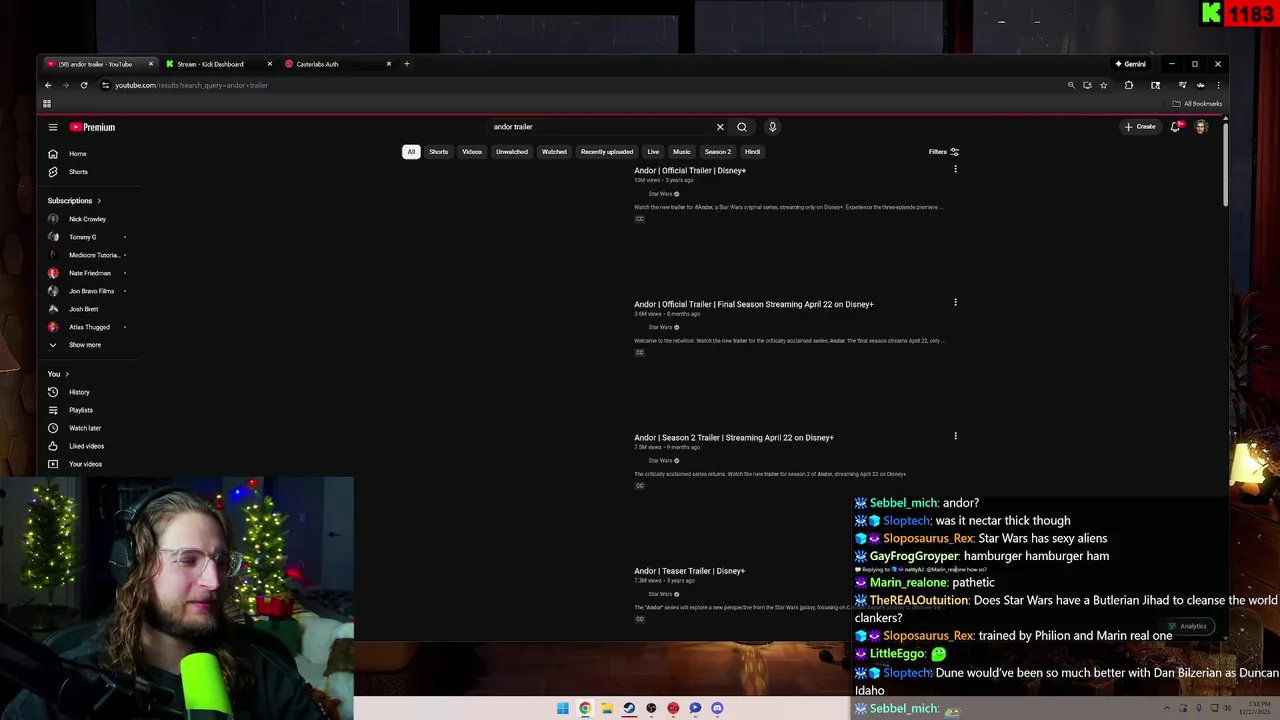Image resolution: width=1280 pixels, height=720 pixels.
Task: Open Watch later in the sidebar
Action: (75, 428)
